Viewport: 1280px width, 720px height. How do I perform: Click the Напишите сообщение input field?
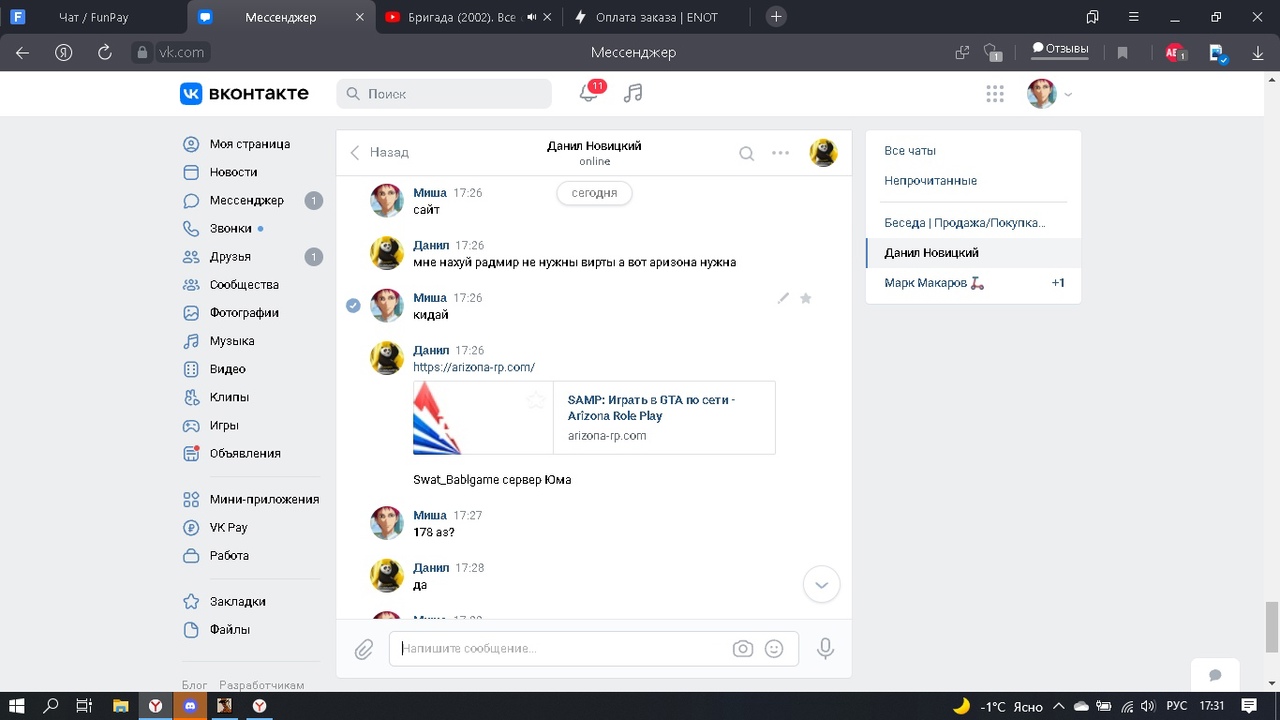click(560, 649)
